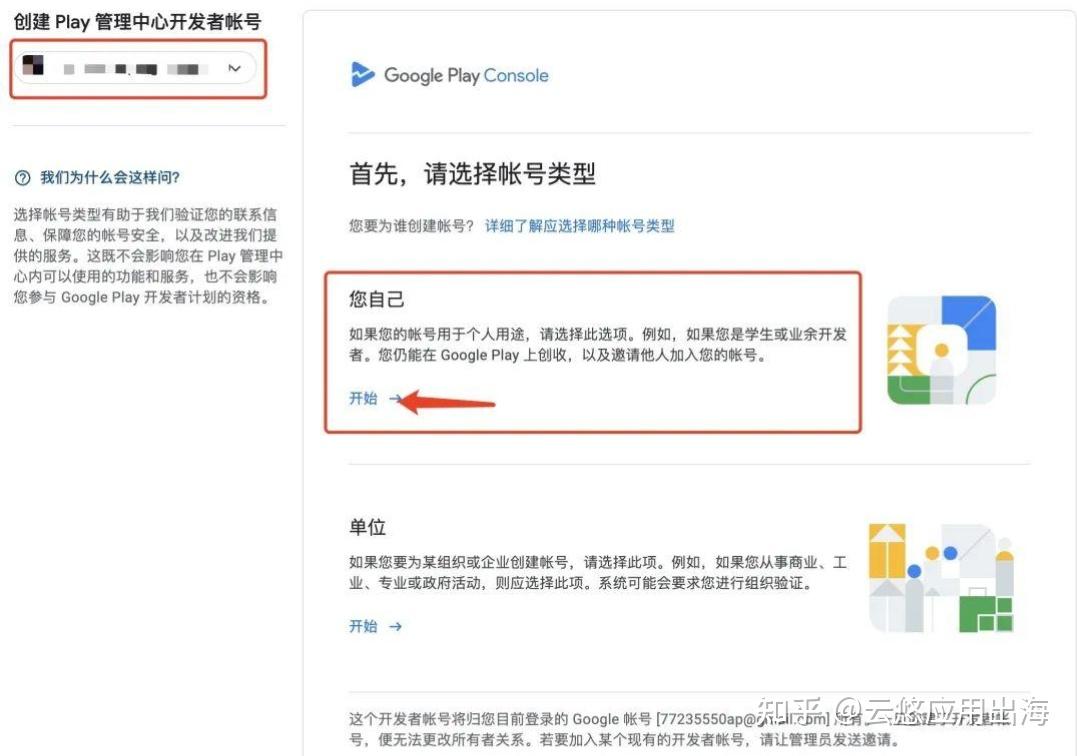
Task: Click the 开始 link under 您自己
Action: point(362,399)
